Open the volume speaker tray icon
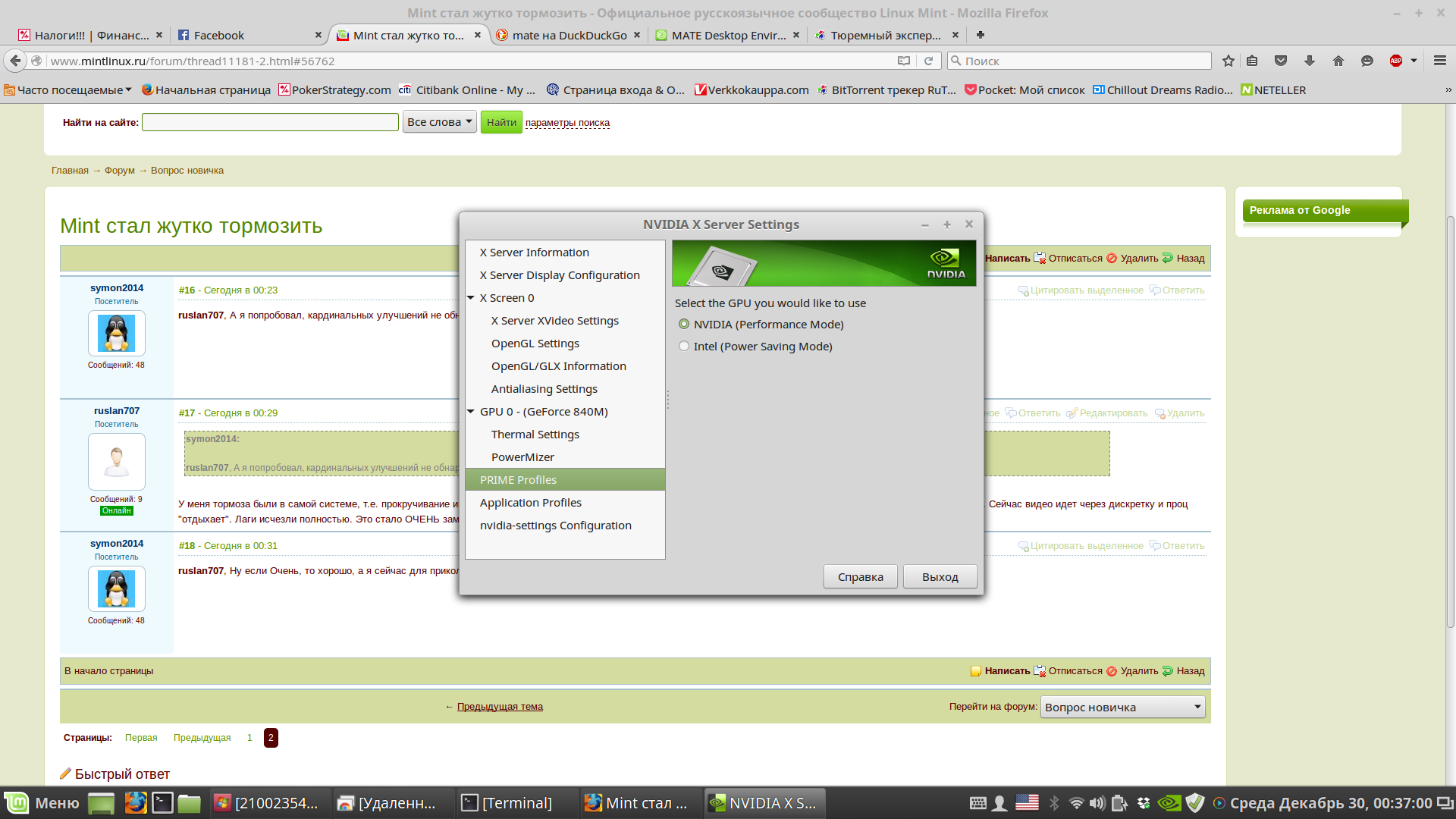 (x=1097, y=803)
